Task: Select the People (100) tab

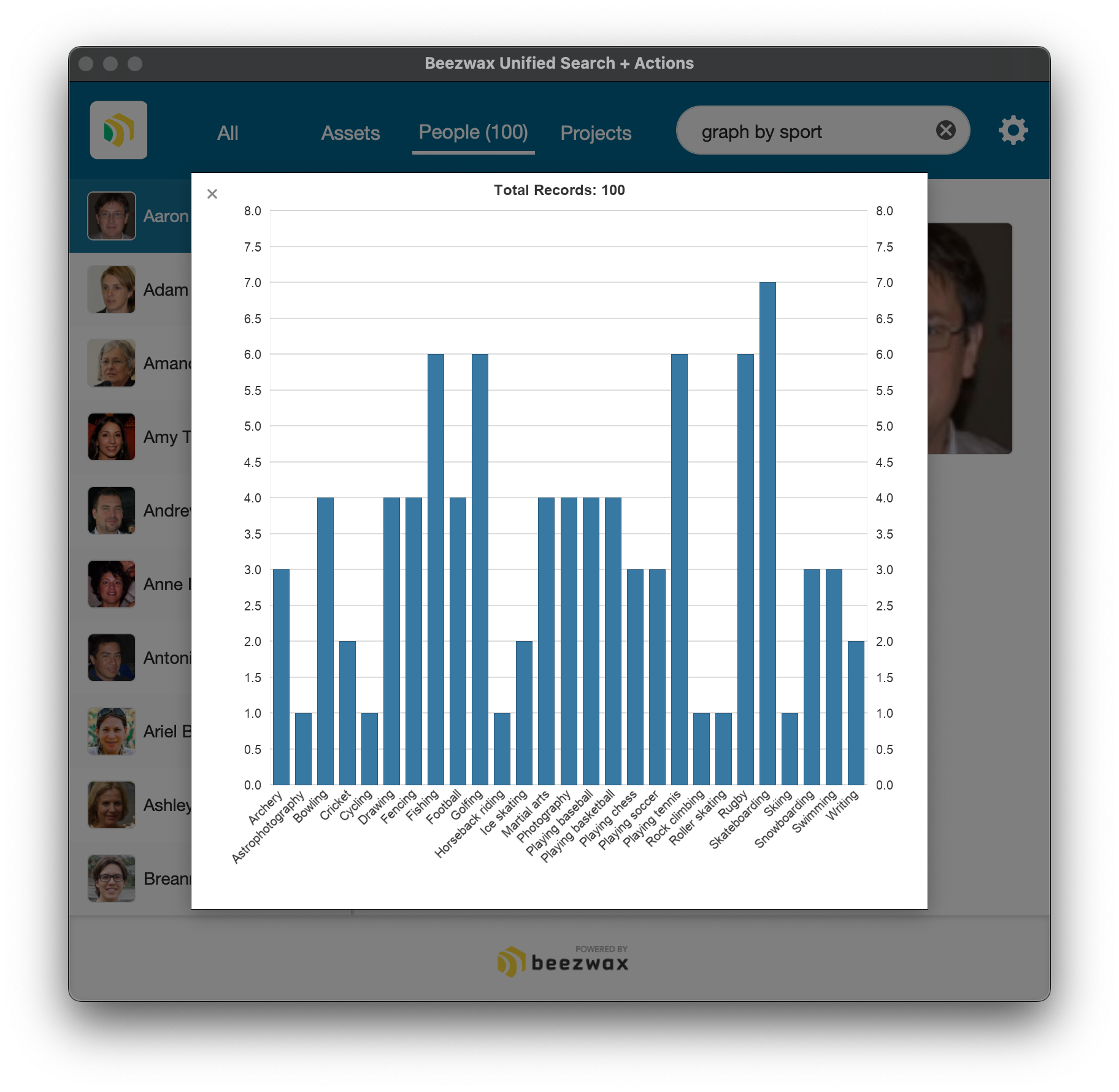Action: coord(473,133)
